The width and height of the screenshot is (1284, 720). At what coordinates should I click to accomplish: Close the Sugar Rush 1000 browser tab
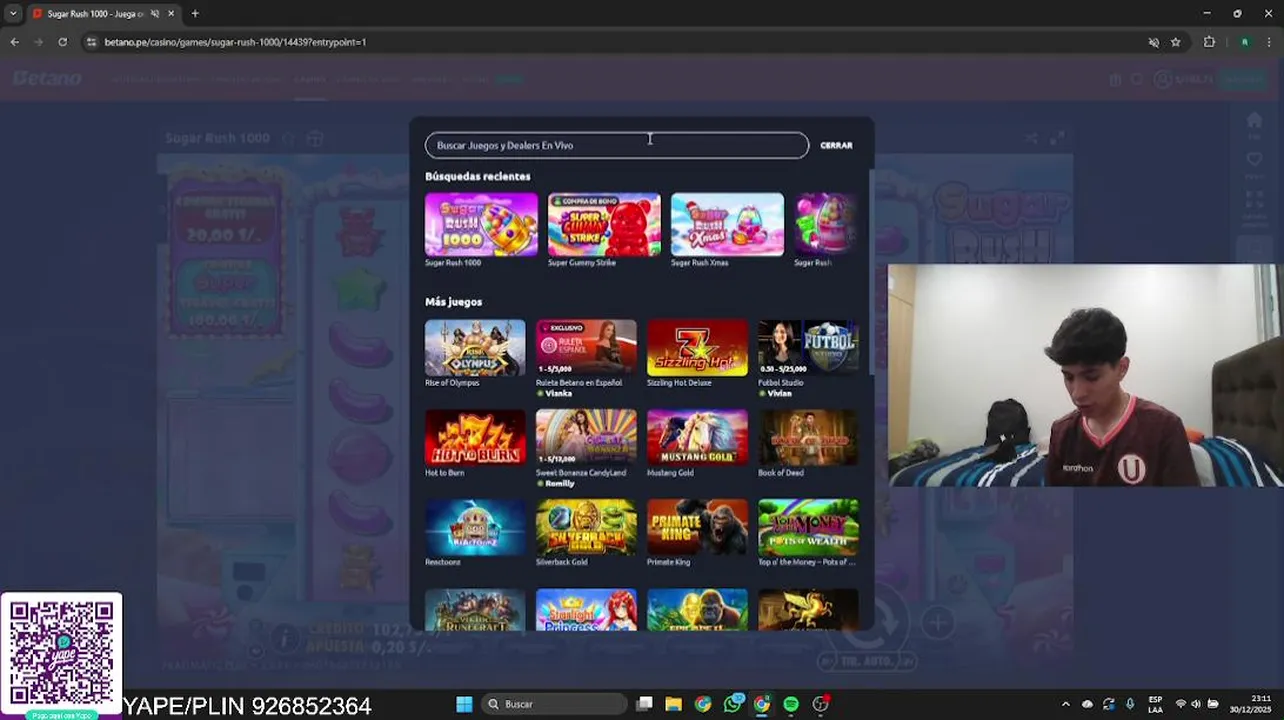tap(171, 14)
